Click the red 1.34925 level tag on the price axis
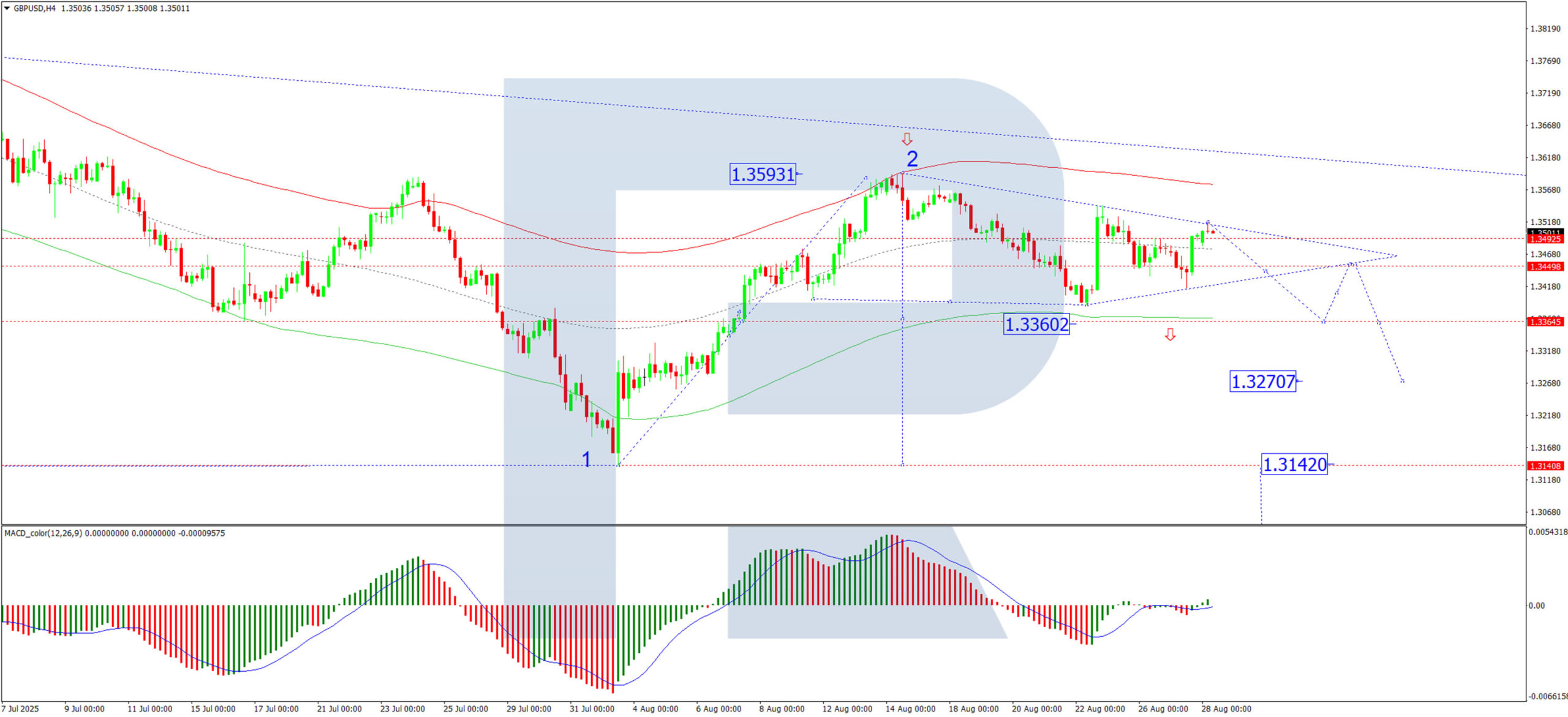The width and height of the screenshot is (1568, 717). pyautogui.click(x=1545, y=240)
